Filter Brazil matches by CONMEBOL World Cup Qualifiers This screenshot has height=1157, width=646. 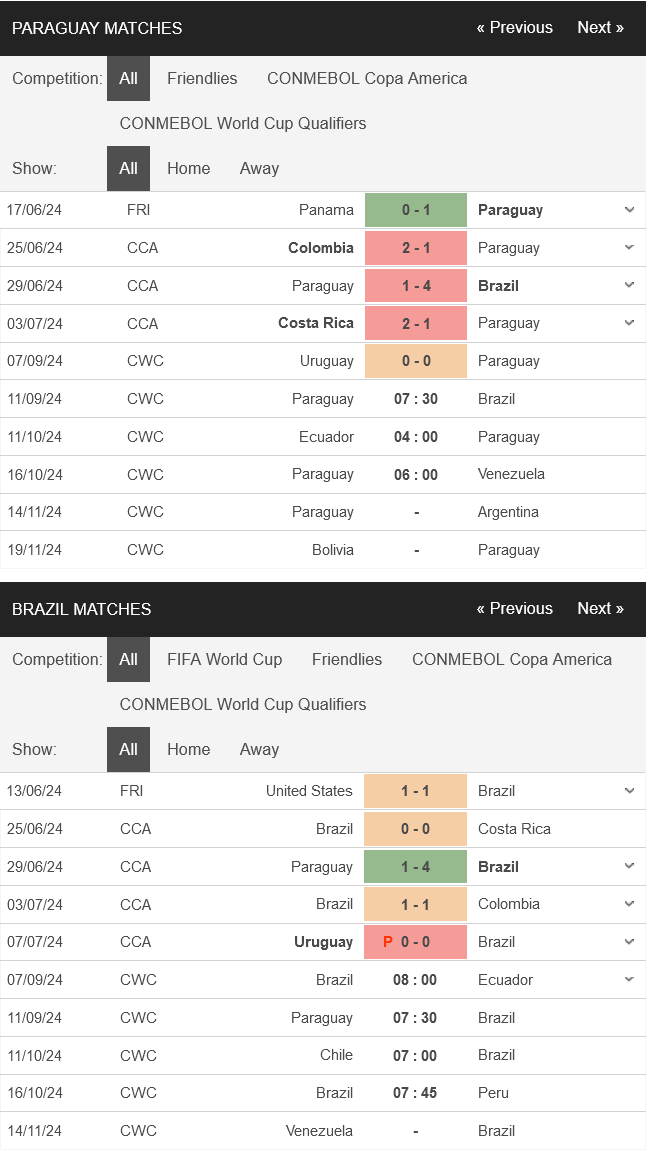click(x=243, y=704)
